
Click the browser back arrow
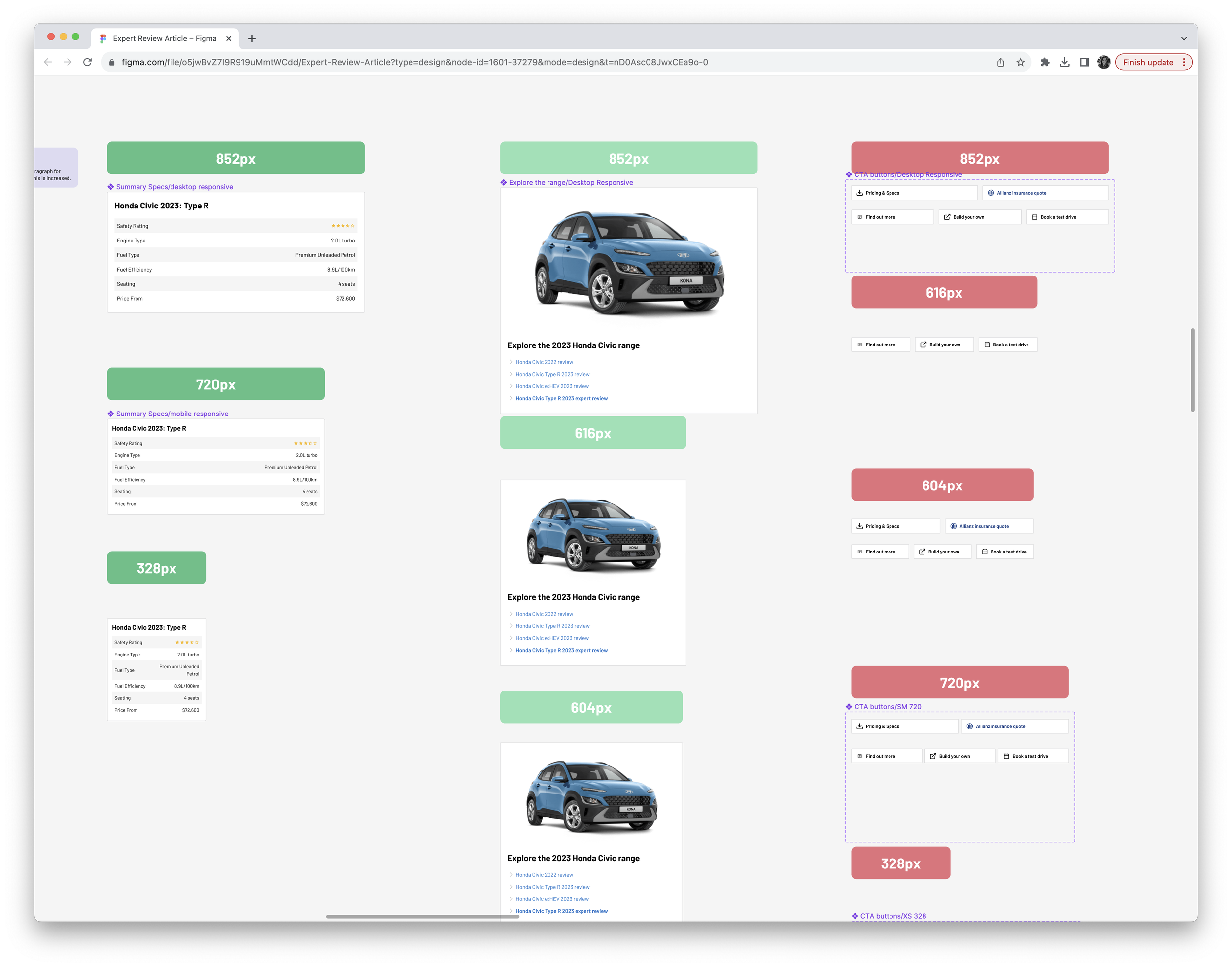click(x=48, y=62)
